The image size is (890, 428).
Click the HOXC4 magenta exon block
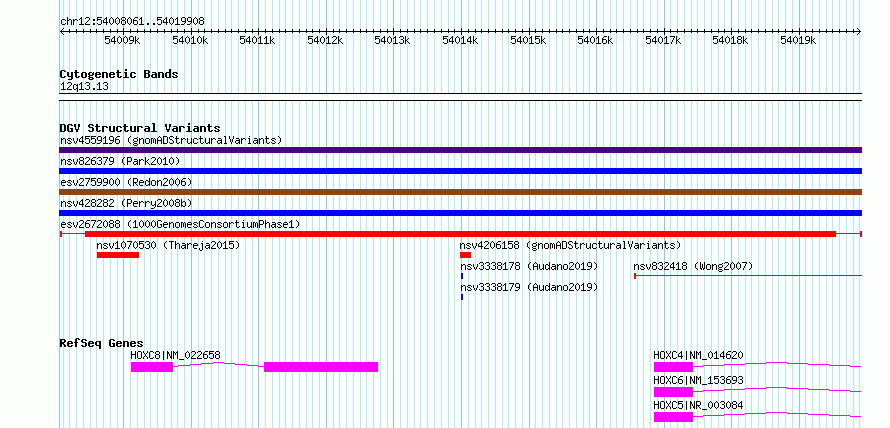click(x=673, y=367)
